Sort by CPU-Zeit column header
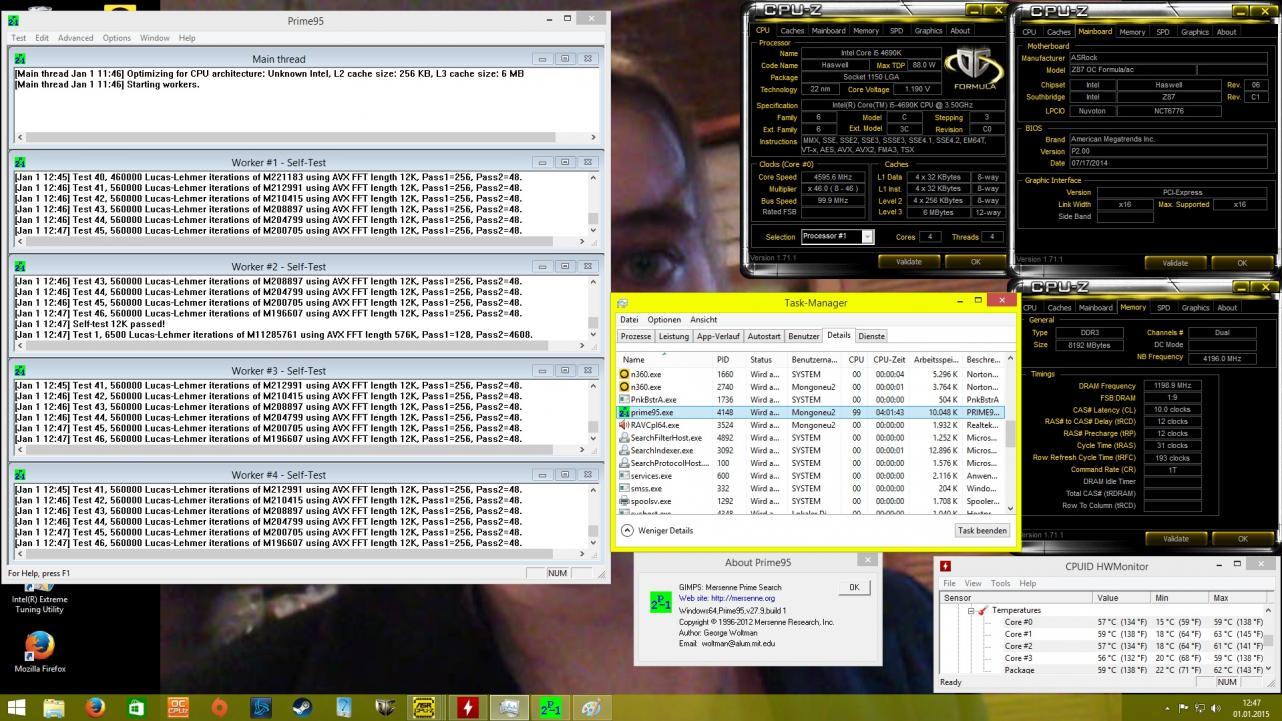 pos(889,359)
